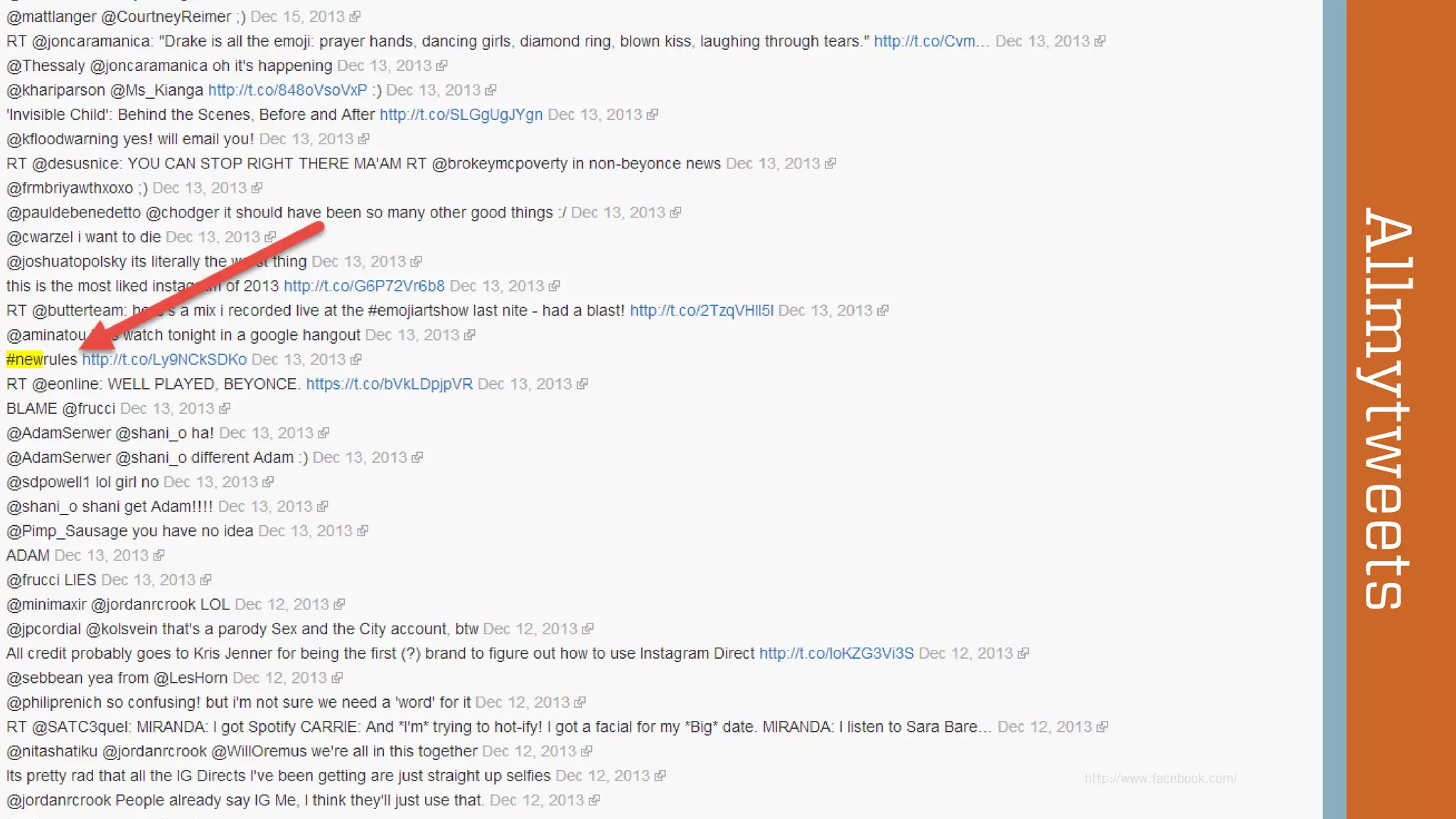Image resolution: width=1456 pixels, height=819 pixels.
Task: Open the #newrules link t.co/Ly9NCkSDKo
Action: [164, 360]
